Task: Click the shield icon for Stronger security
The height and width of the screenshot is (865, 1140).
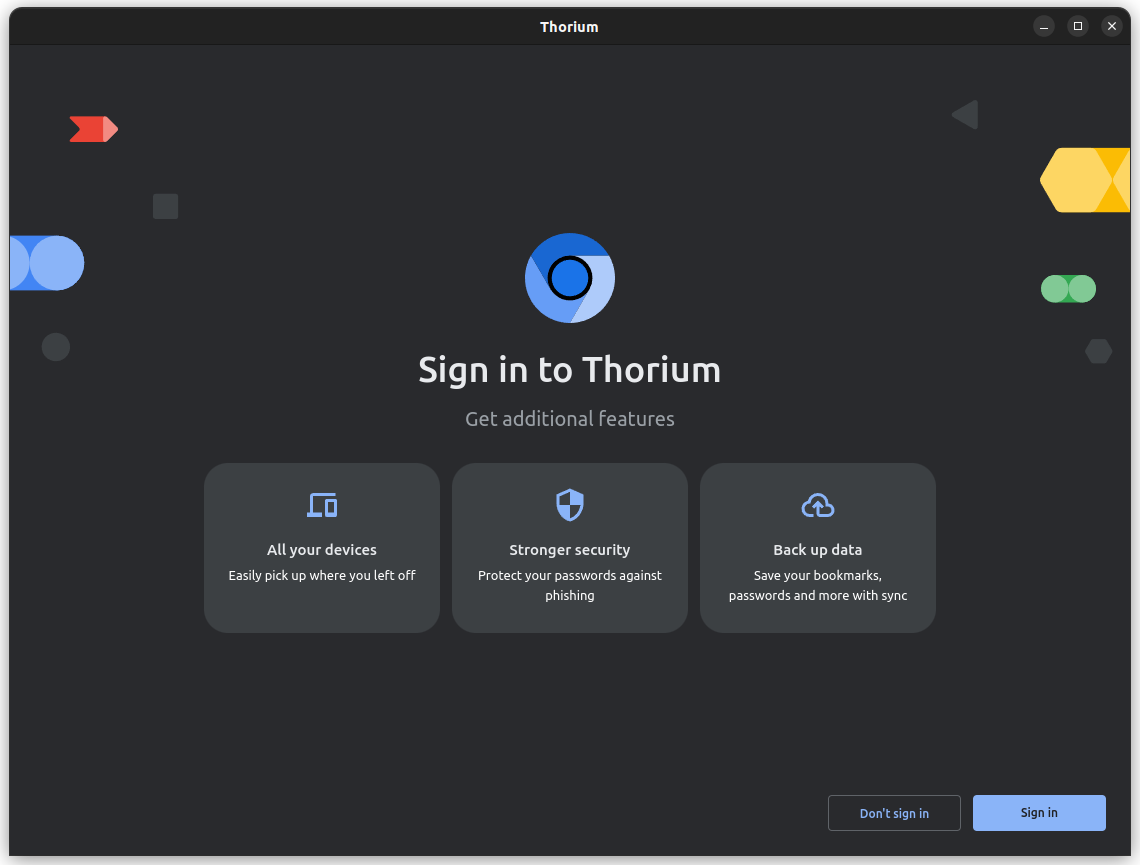Action: click(x=569, y=505)
